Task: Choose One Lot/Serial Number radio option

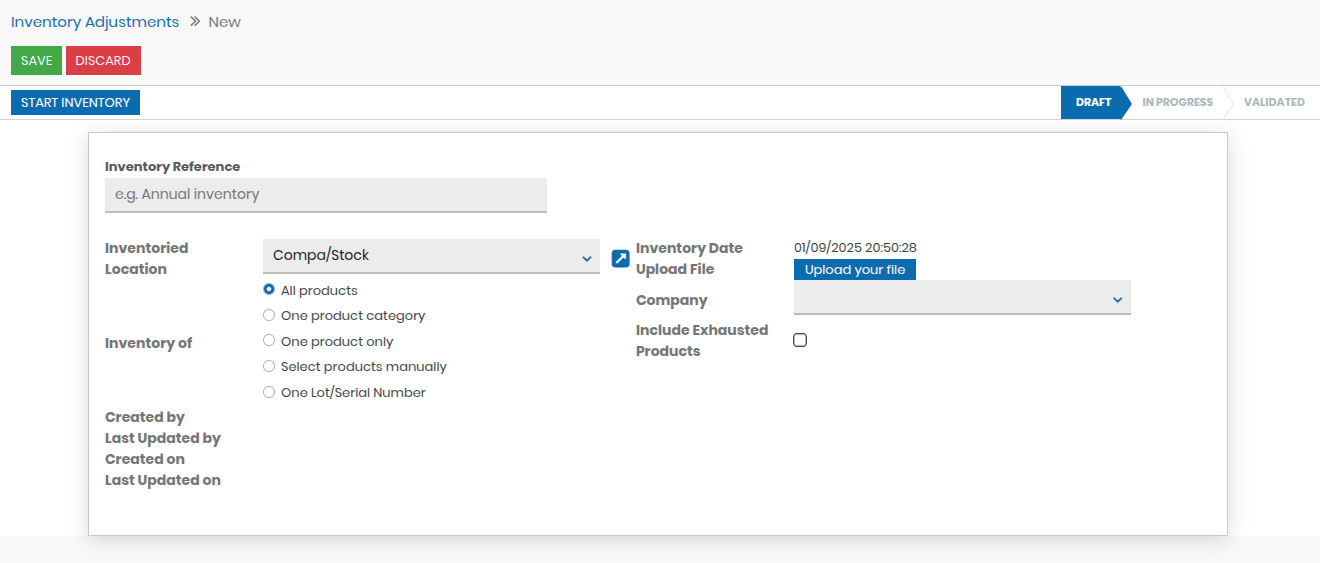Action: click(x=269, y=392)
